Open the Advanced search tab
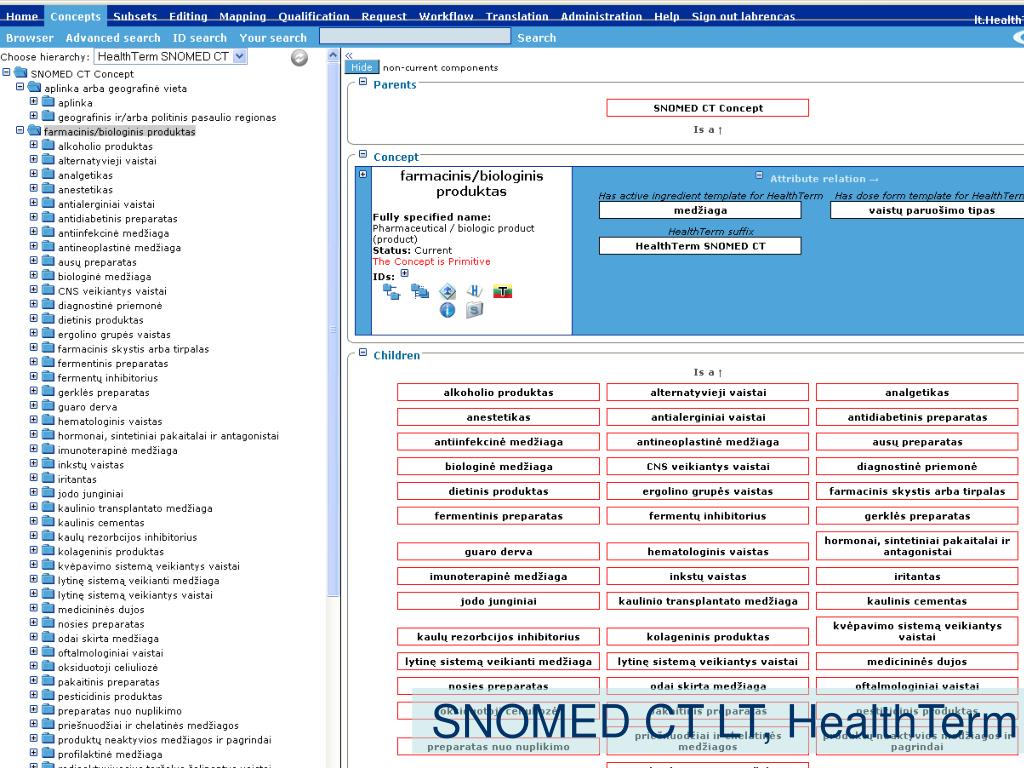Image resolution: width=1024 pixels, height=768 pixels. tap(112, 38)
